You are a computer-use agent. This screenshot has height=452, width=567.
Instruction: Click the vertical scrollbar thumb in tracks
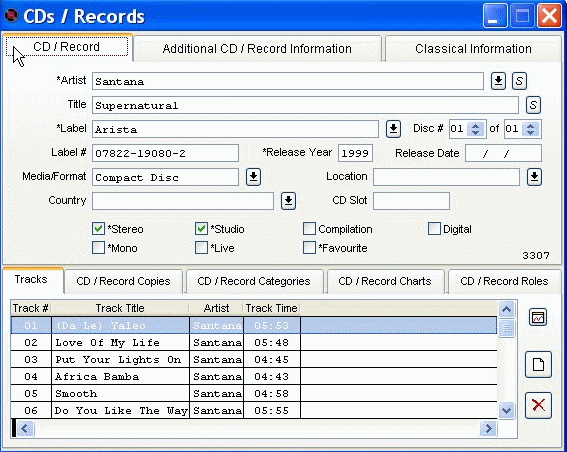pyautogui.click(x=506, y=328)
